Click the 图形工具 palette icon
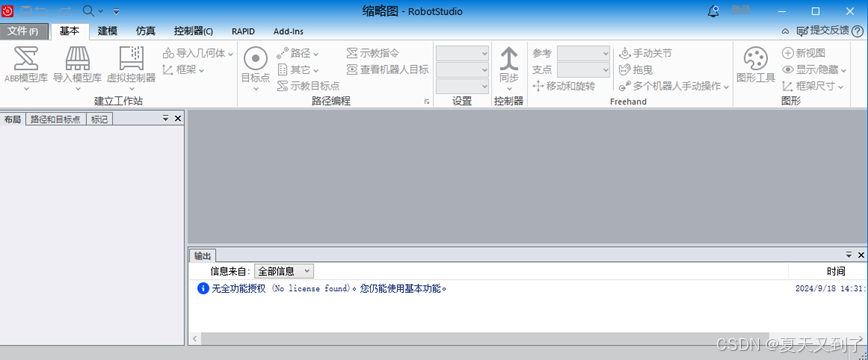This screenshot has height=360, width=868. [x=756, y=59]
